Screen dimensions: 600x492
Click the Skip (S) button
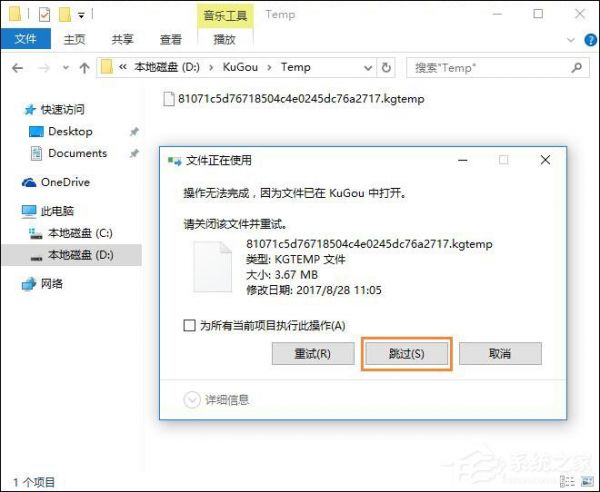pos(407,354)
